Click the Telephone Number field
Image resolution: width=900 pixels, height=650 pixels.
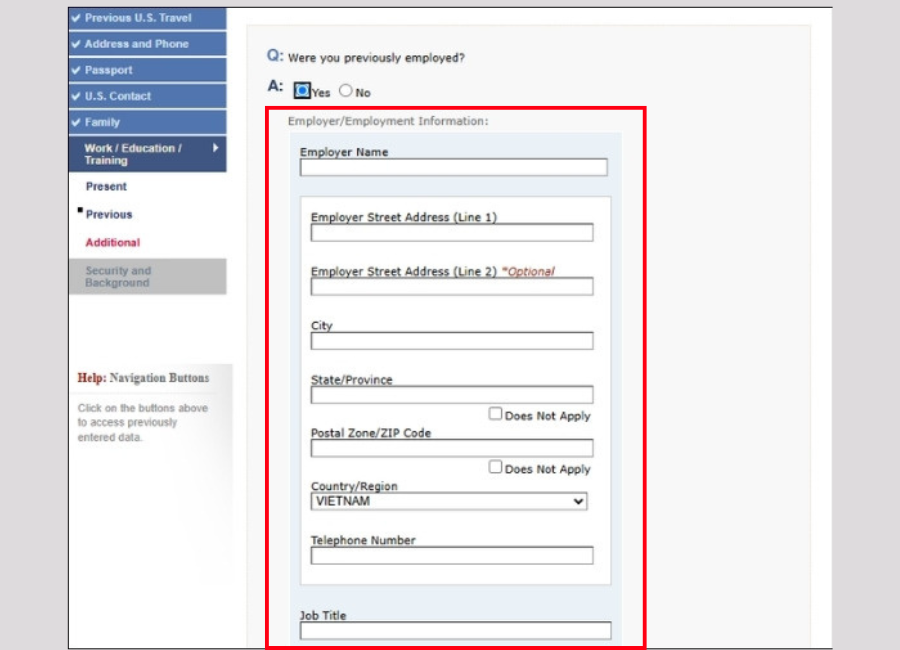[452, 555]
